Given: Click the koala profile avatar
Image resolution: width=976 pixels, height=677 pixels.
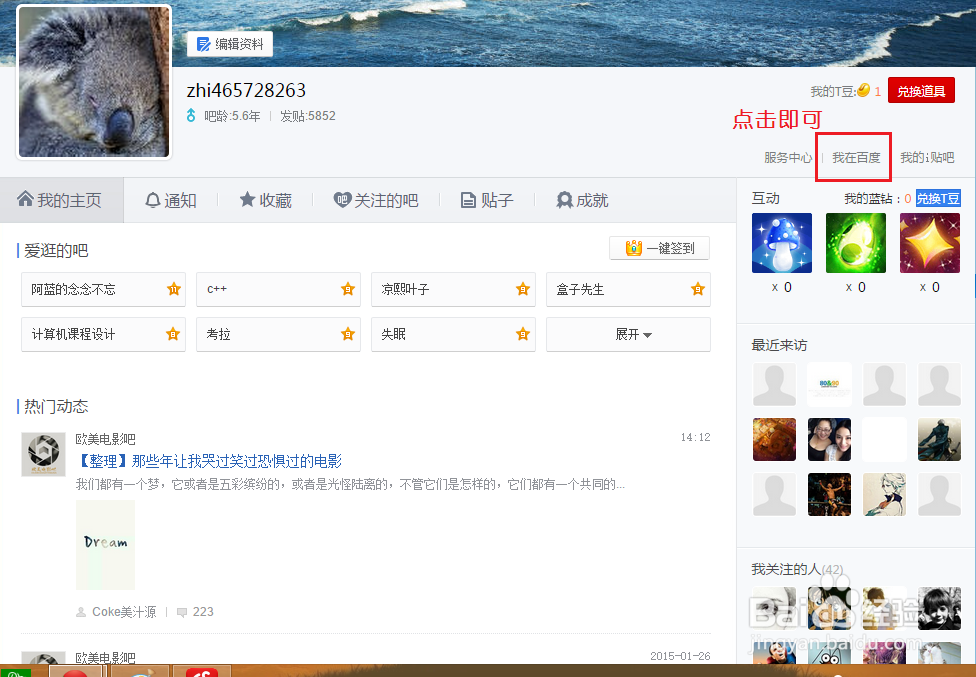Looking at the screenshot, I should click(94, 82).
